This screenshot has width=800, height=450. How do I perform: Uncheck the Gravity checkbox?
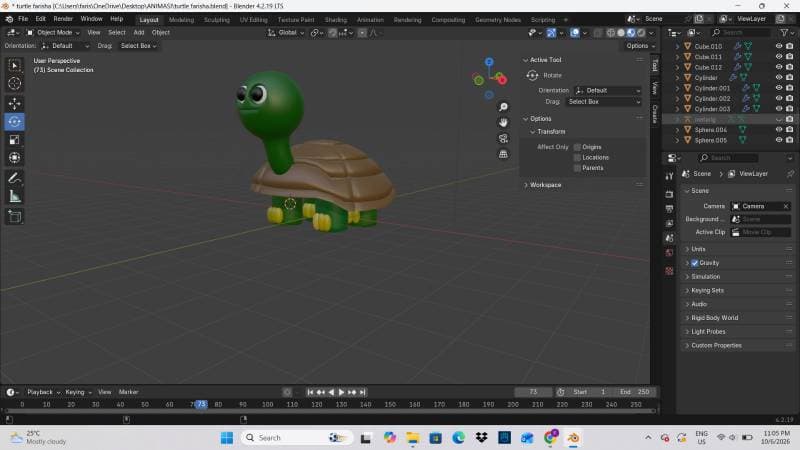tap(694, 263)
